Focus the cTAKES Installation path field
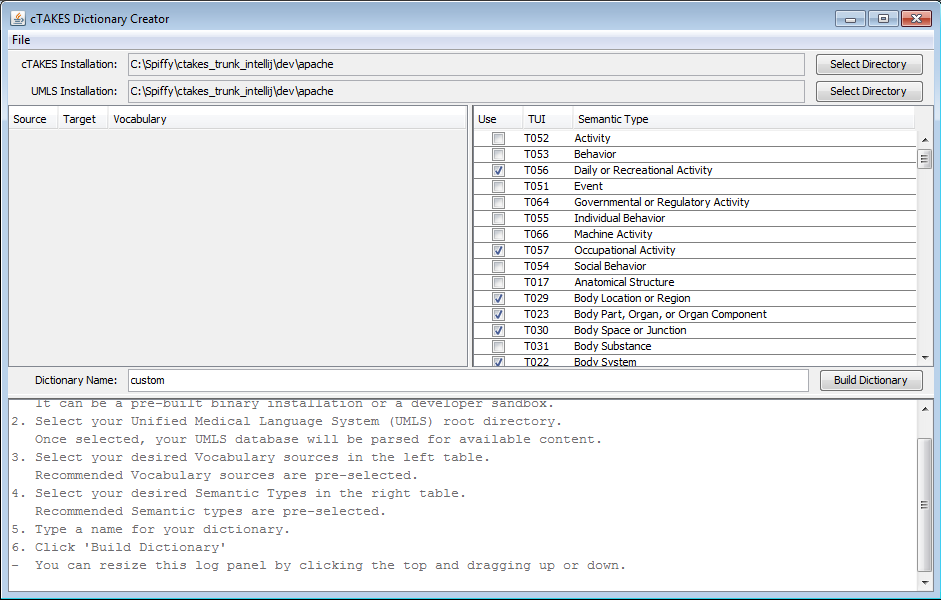Image resolution: width=941 pixels, height=600 pixels. click(466, 64)
